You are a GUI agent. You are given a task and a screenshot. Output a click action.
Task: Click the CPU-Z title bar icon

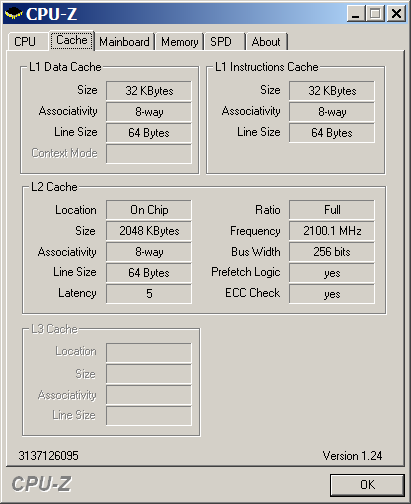point(14,14)
